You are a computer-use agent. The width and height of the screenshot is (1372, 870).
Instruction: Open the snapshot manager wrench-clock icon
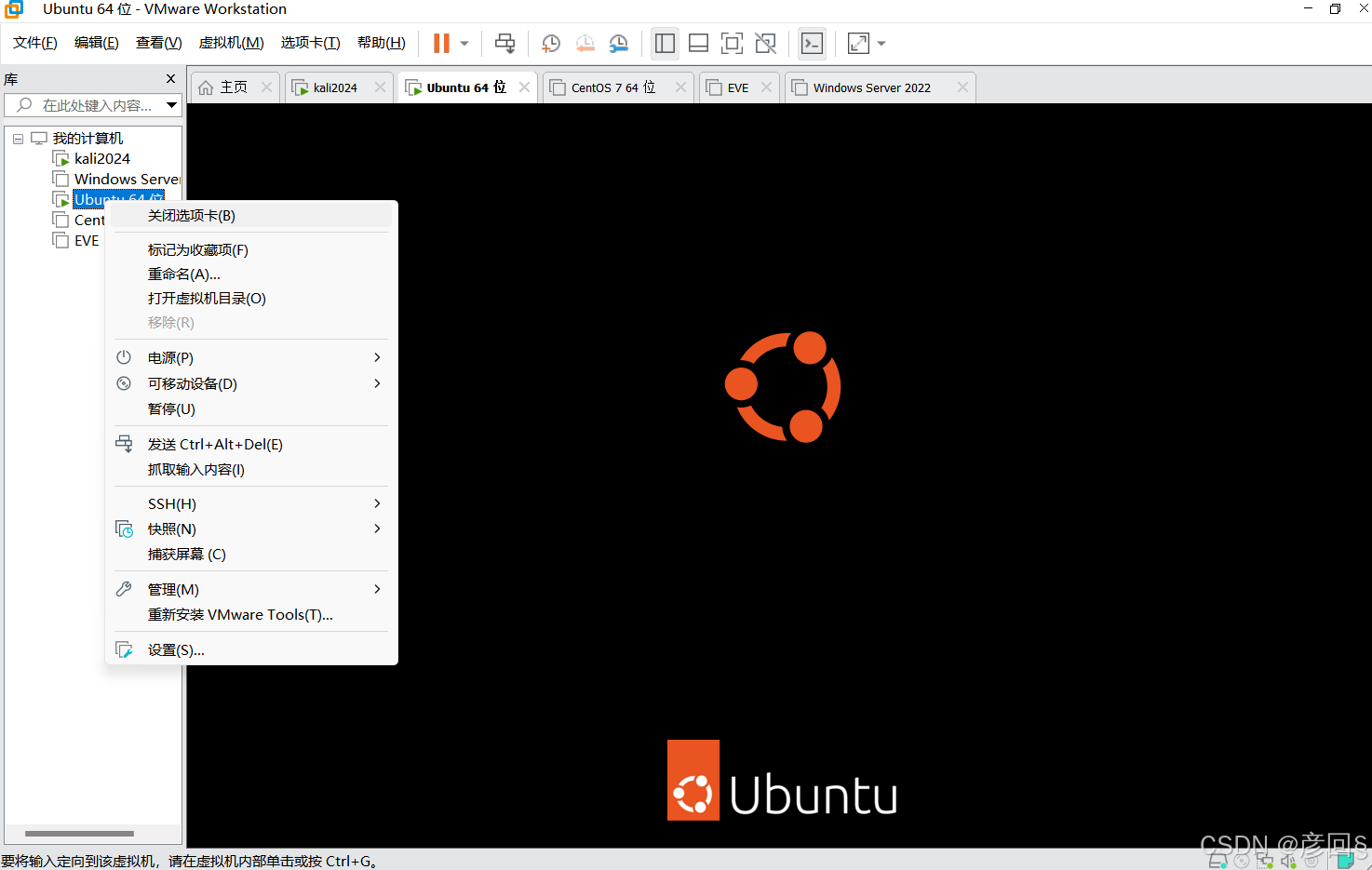[618, 44]
